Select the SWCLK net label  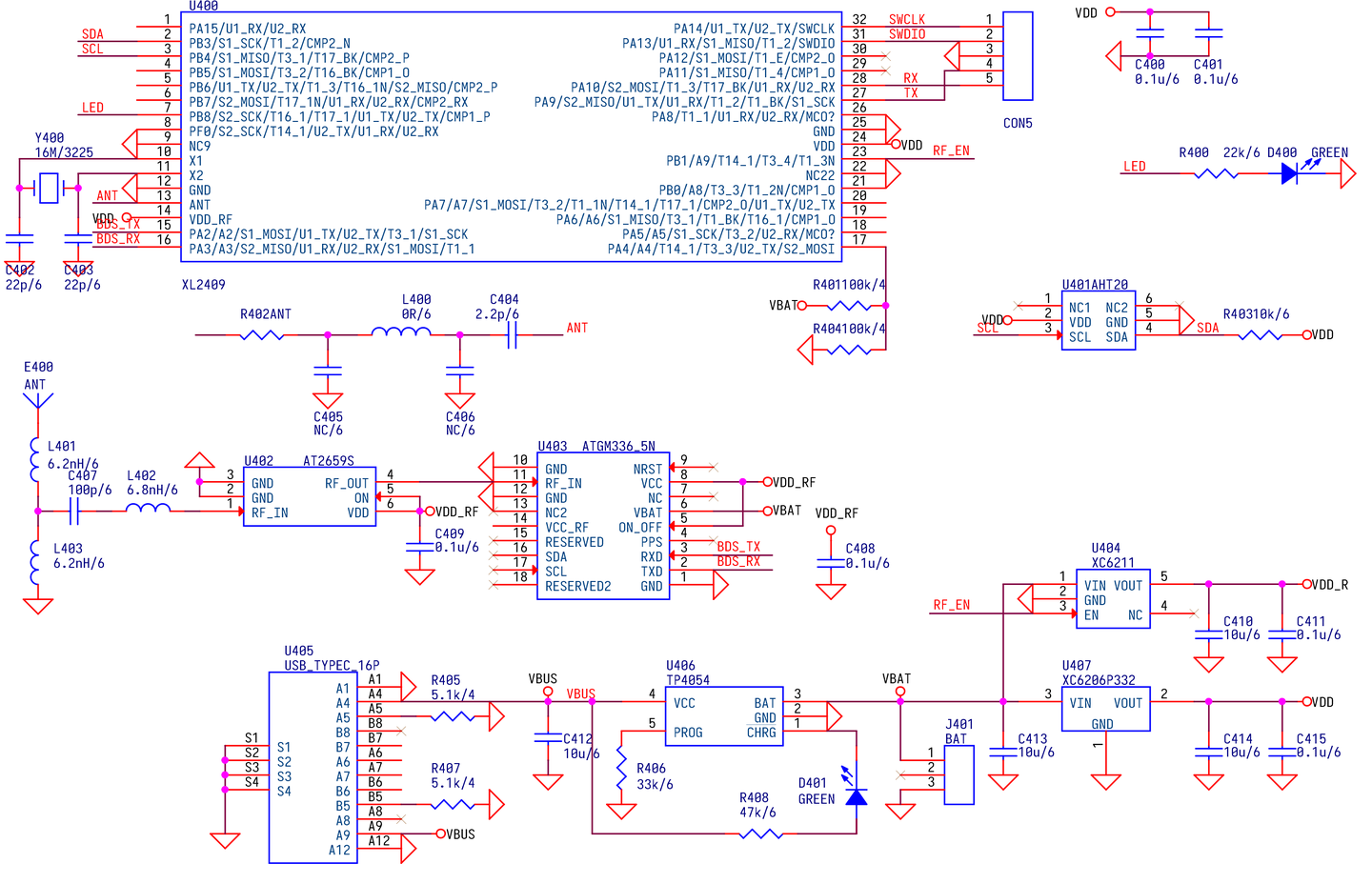pos(907,19)
